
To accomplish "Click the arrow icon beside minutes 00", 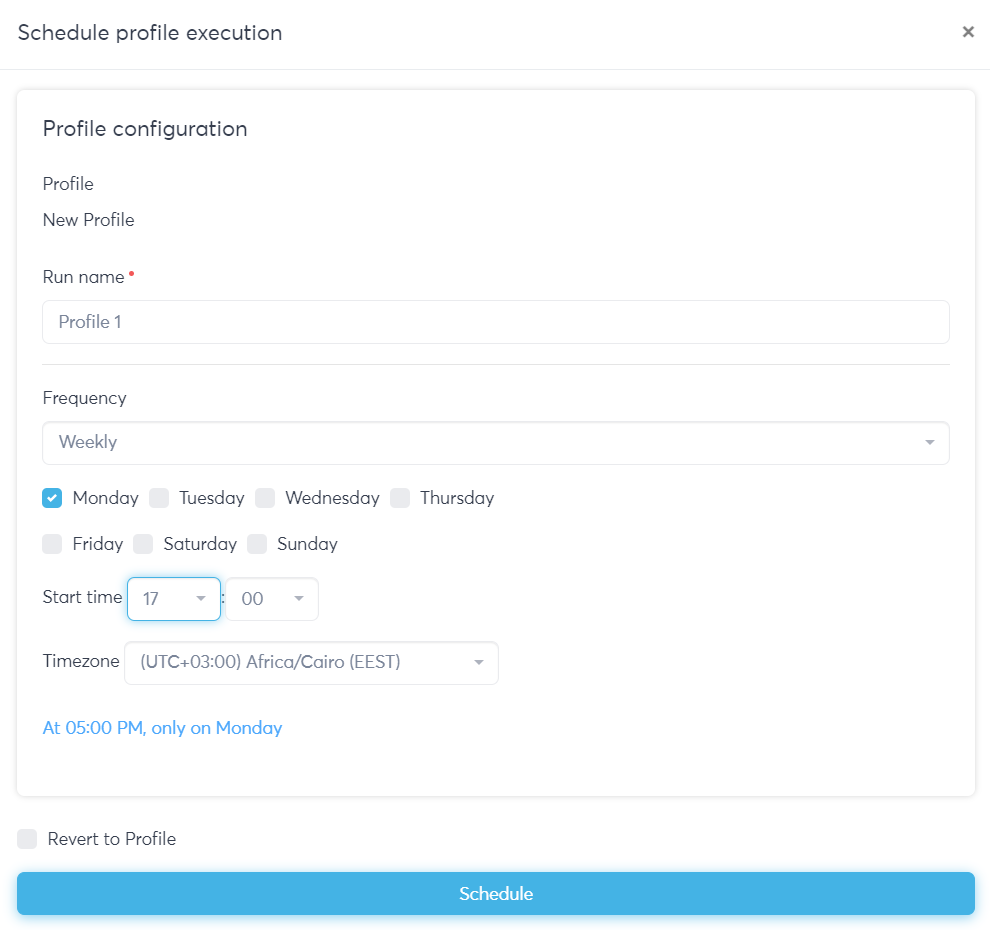I will point(298,599).
